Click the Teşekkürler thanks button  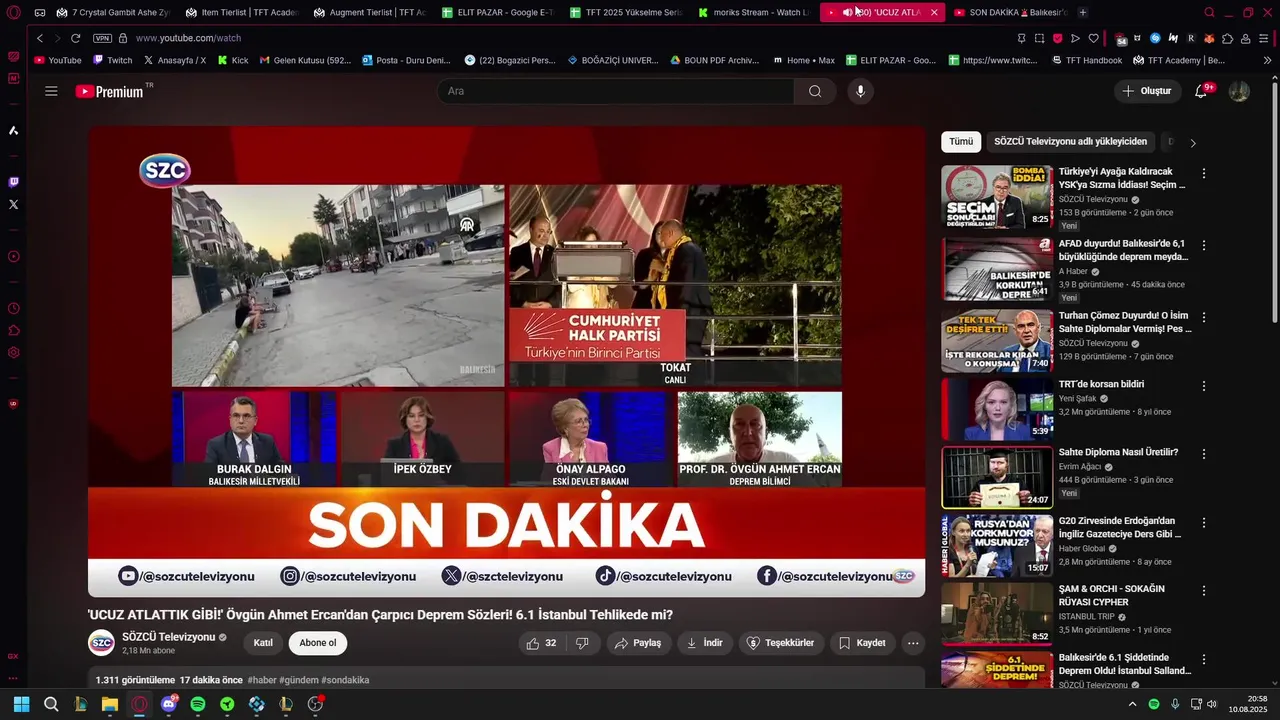point(781,643)
